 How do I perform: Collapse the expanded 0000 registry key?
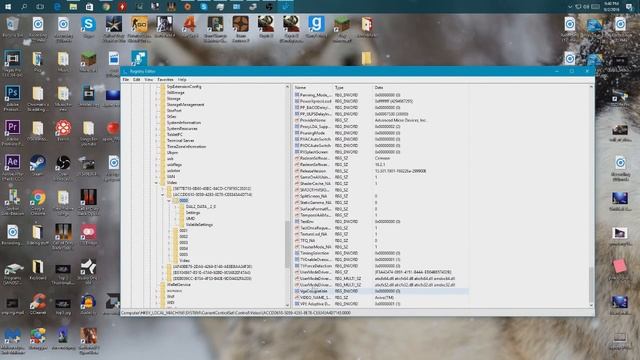click(x=169, y=200)
